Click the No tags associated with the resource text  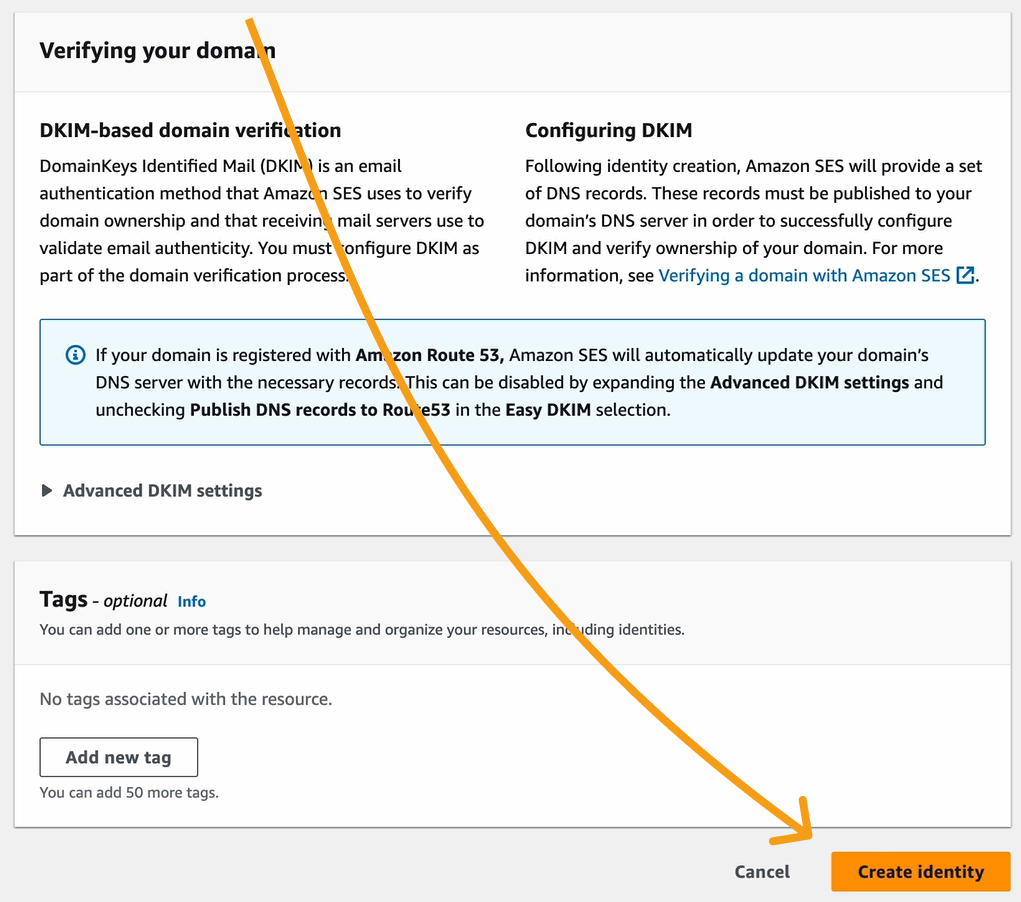point(186,699)
